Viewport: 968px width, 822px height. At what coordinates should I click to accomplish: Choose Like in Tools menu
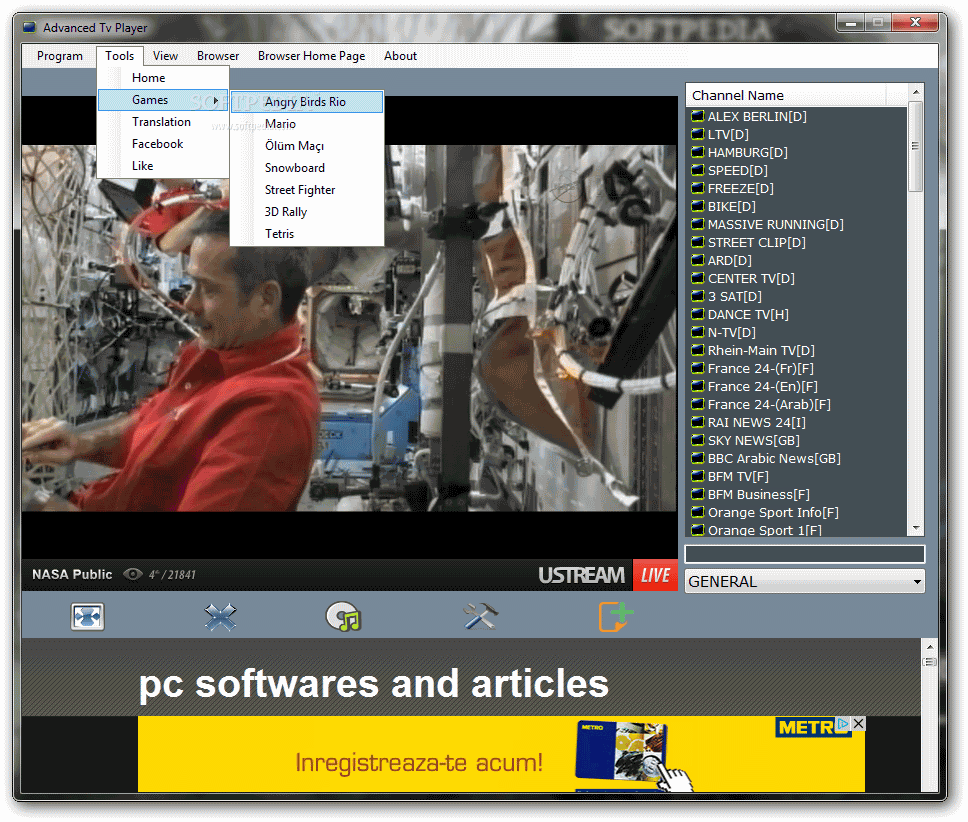[163, 165]
